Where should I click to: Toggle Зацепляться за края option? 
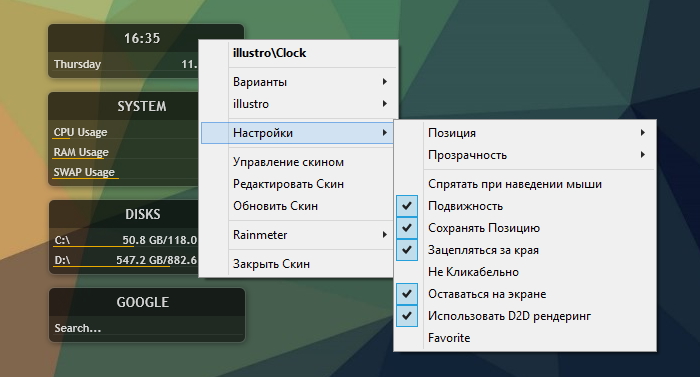pyautogui.click(x=525, y=250)
